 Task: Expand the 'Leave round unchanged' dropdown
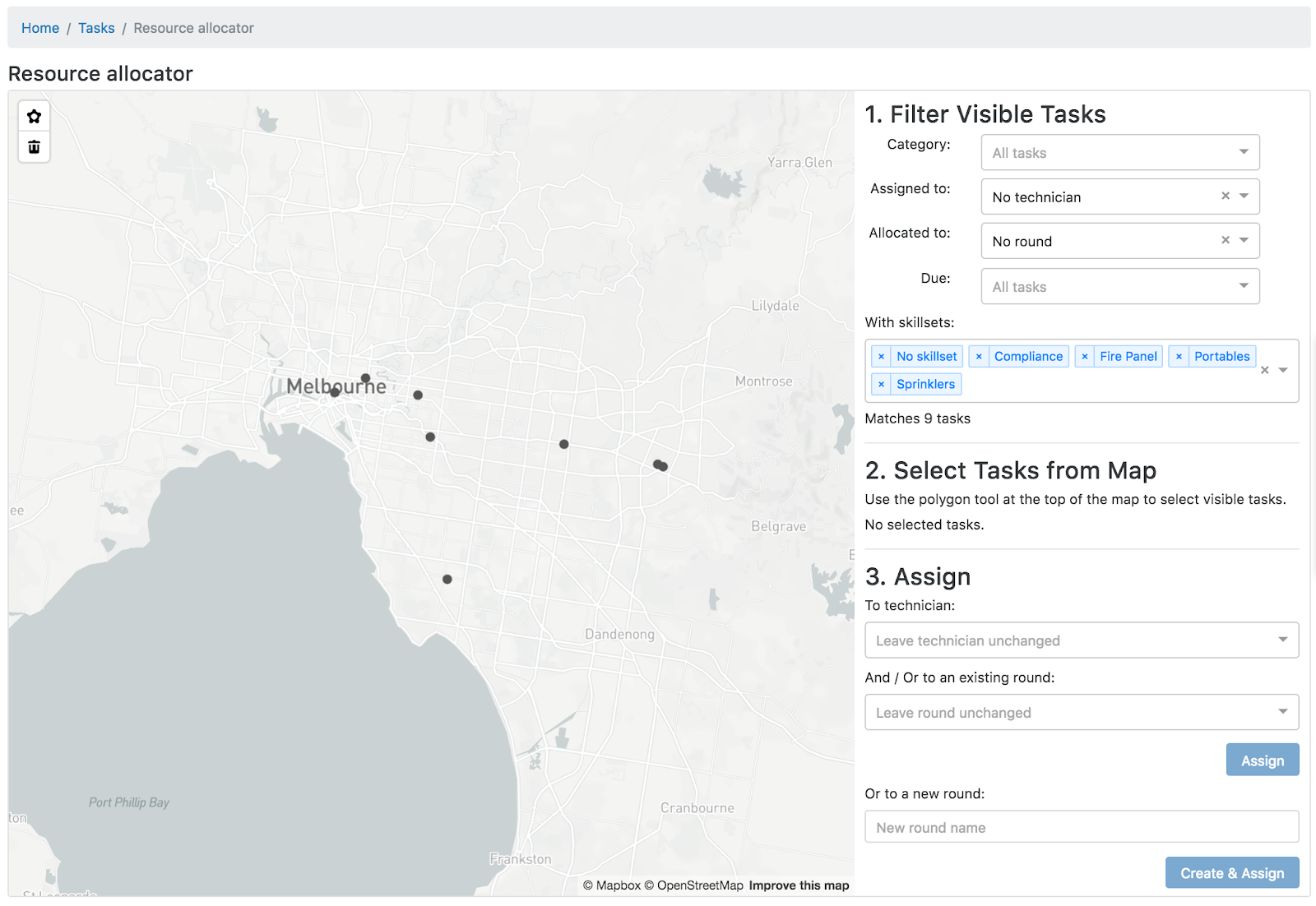point(1081,713)
